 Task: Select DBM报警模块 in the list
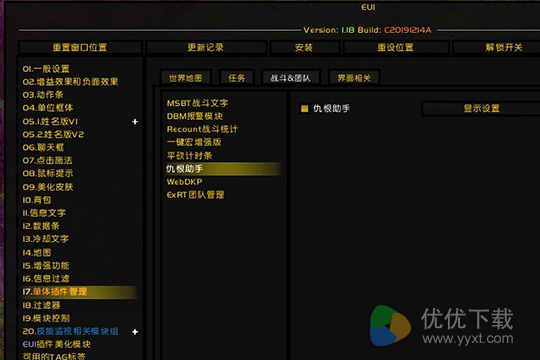pos(195,116)
